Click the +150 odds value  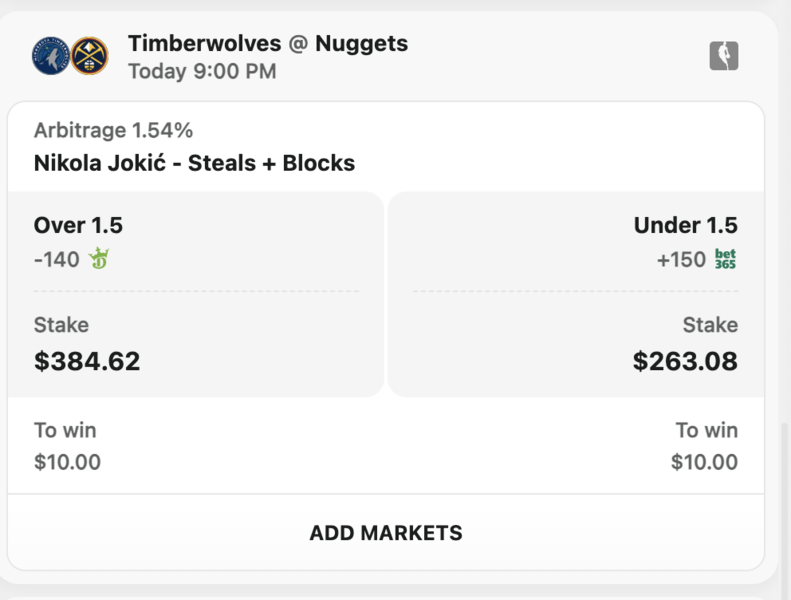(681, 260)
